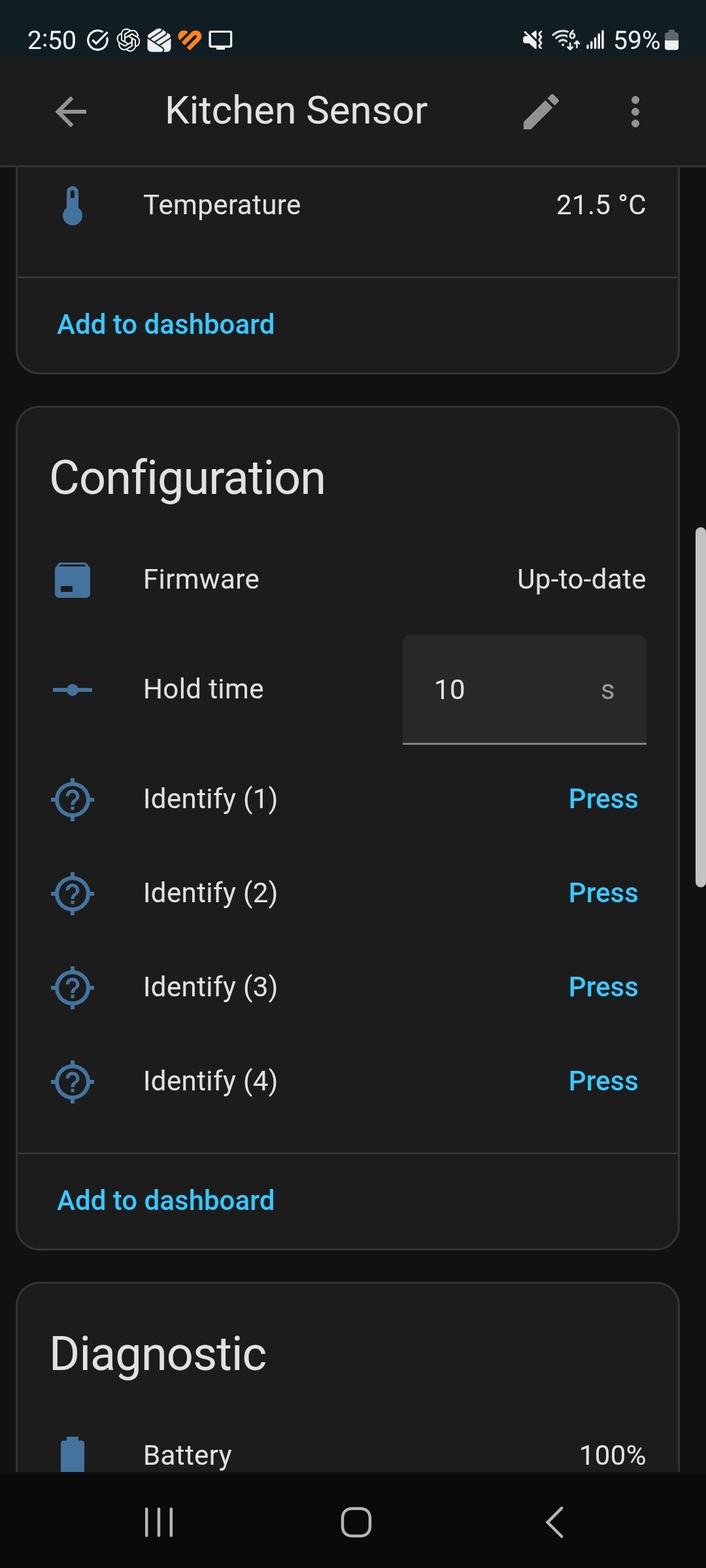Tap the Identify (3) crosshair icon
This screenshot has height=1568, width=706.
coord(73,987)
